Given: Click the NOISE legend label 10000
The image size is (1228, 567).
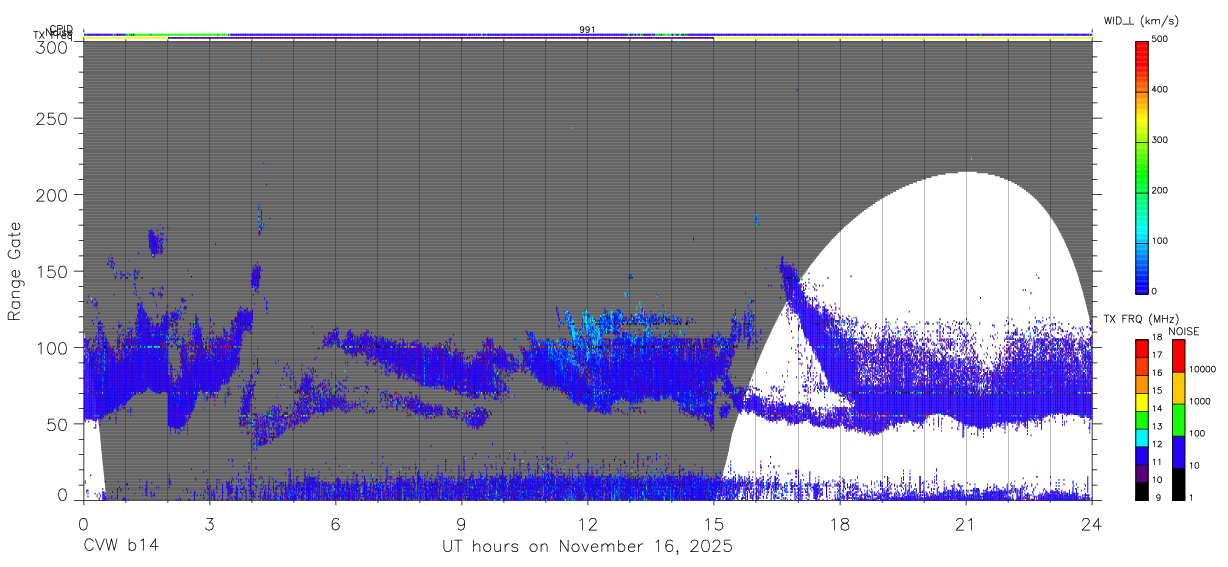Looking at the screenshot, I should (x=1201, y=369).
